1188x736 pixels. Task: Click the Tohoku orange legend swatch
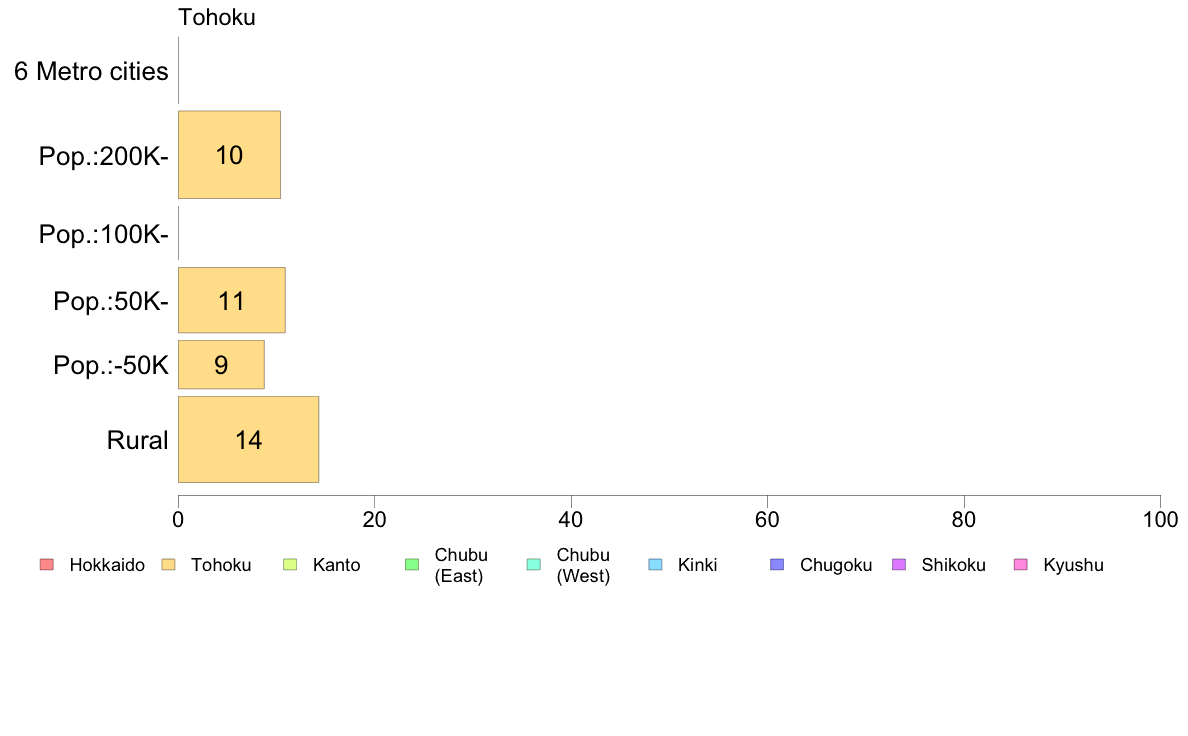click(x=168, y=565)
